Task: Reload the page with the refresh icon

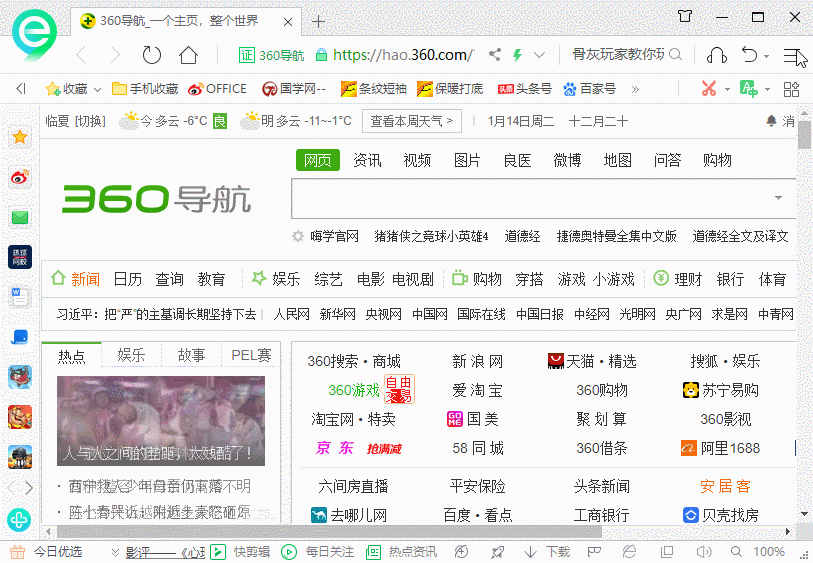Action: point(151,55)
